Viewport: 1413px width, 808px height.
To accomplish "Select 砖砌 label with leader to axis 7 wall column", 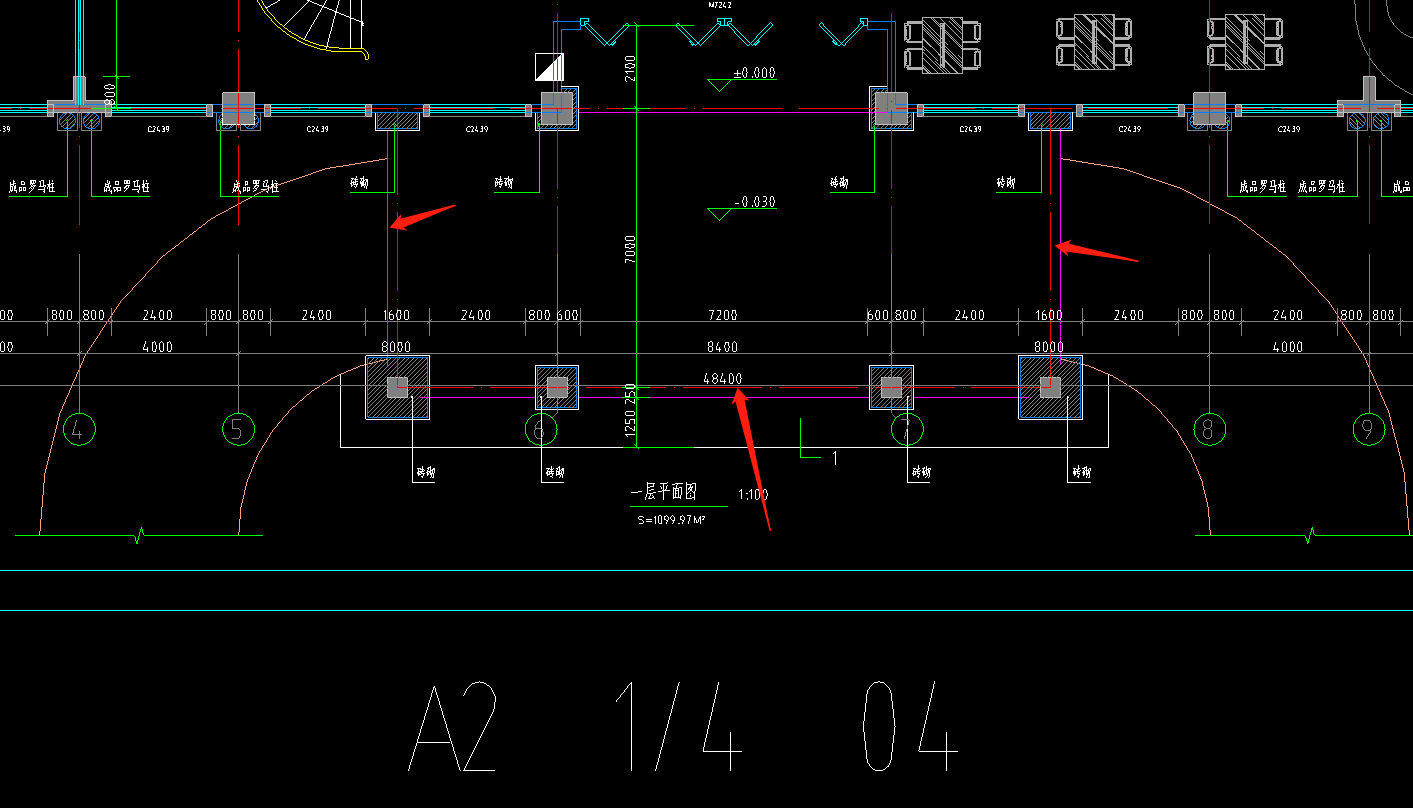I will [839, 183].
